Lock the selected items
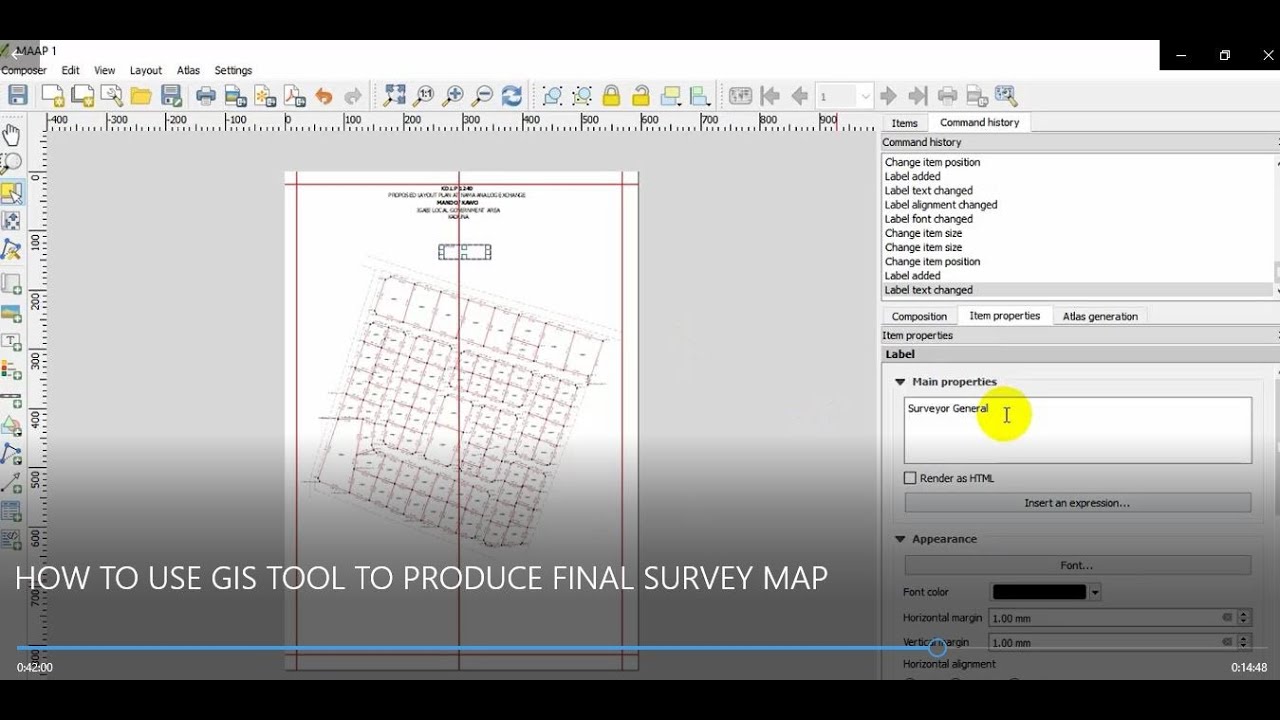This screenshot has width=1280, height=720. pos(611,96)
